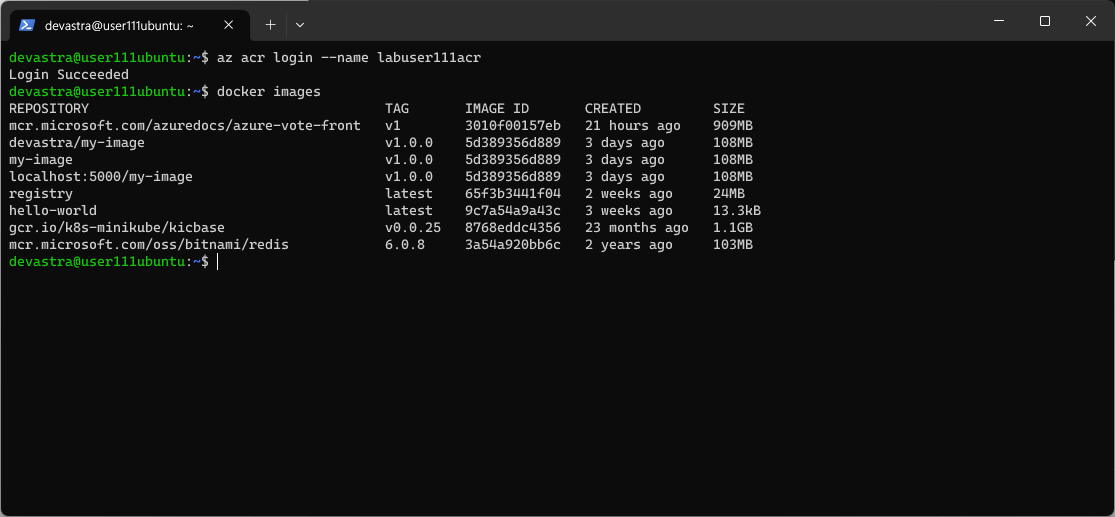Viewport: 1115px width, 517px height.
Task: Click image ID 3a54a920bb6c
Action: 513,245
